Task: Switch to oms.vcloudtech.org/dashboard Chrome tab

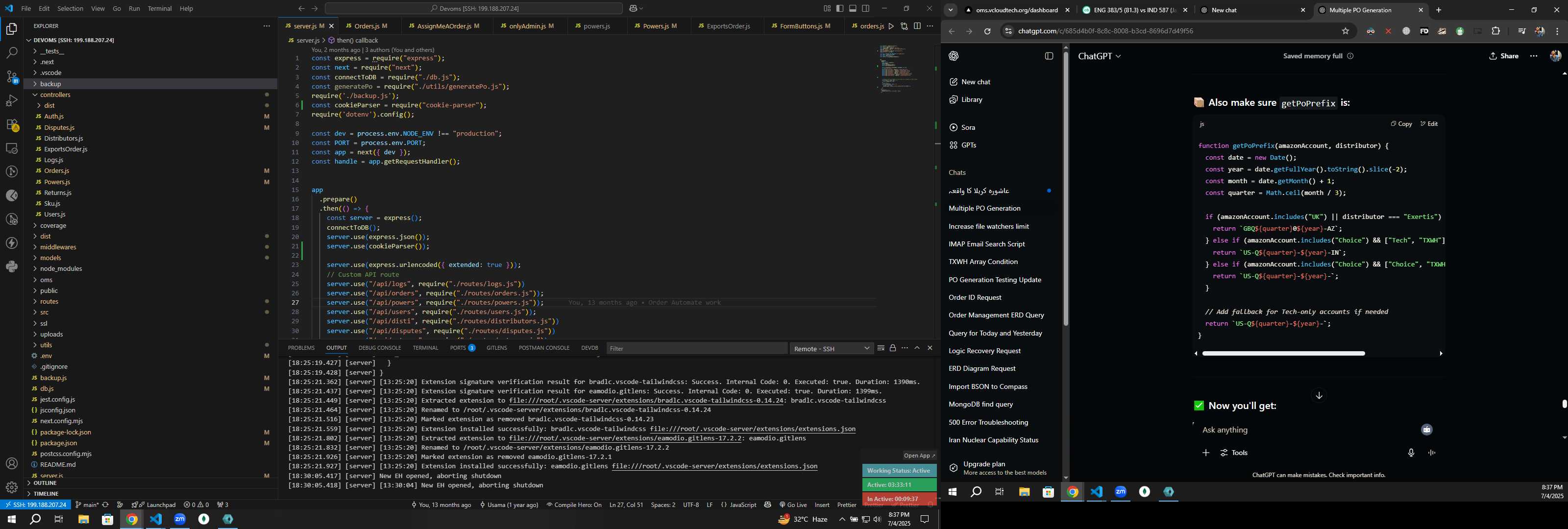Action: pyautogui.click(x=1017, y=10)
